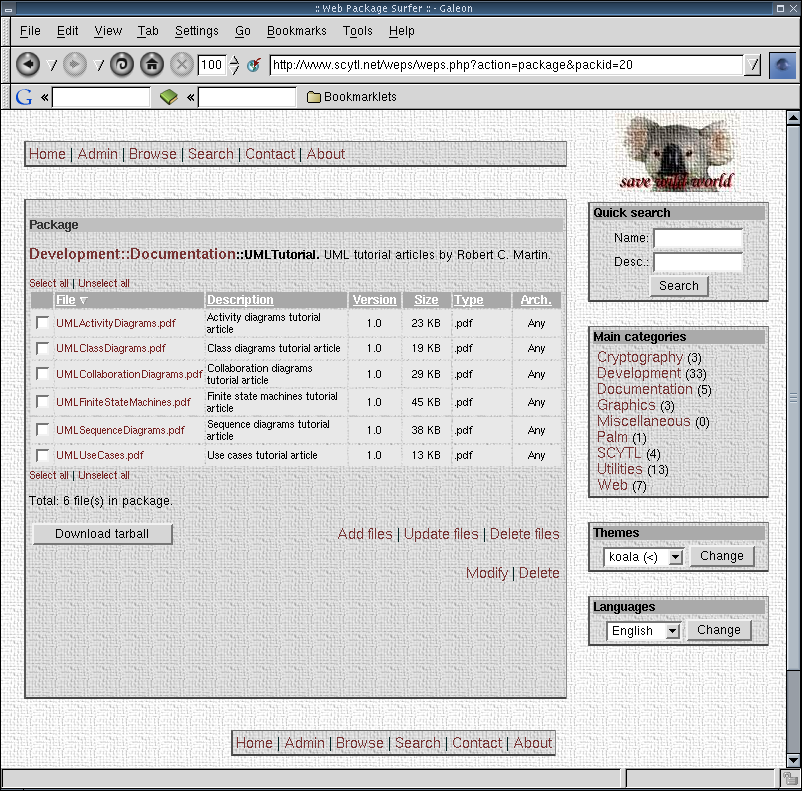
Task: Open the Settings menu
Action: click(x=196, y=31)
